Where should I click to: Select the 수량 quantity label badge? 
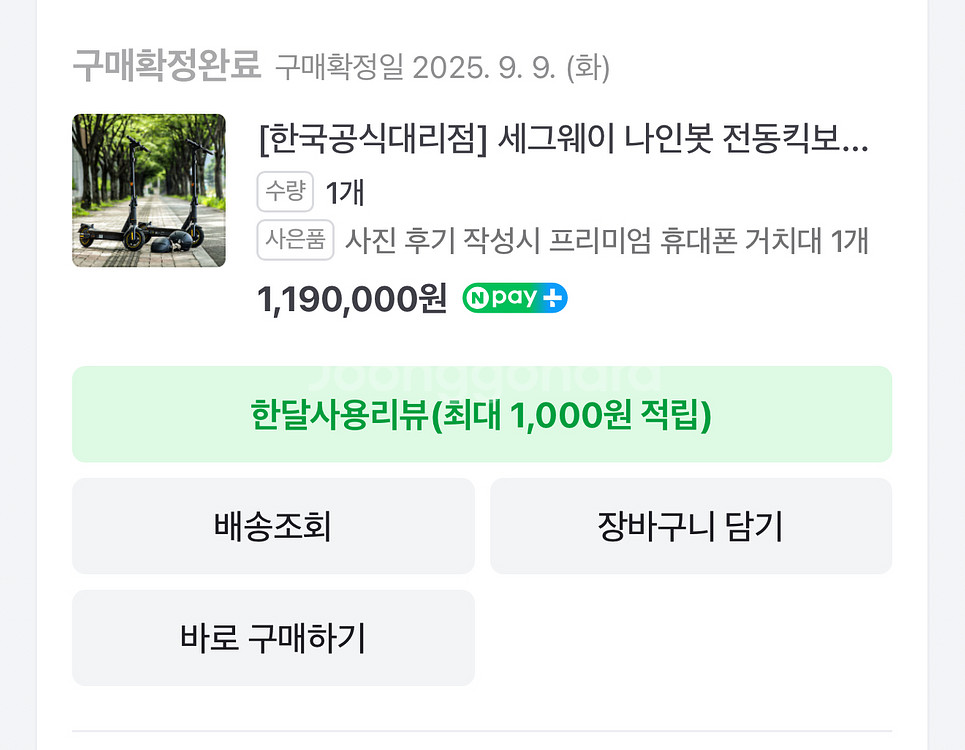(285, 193)
